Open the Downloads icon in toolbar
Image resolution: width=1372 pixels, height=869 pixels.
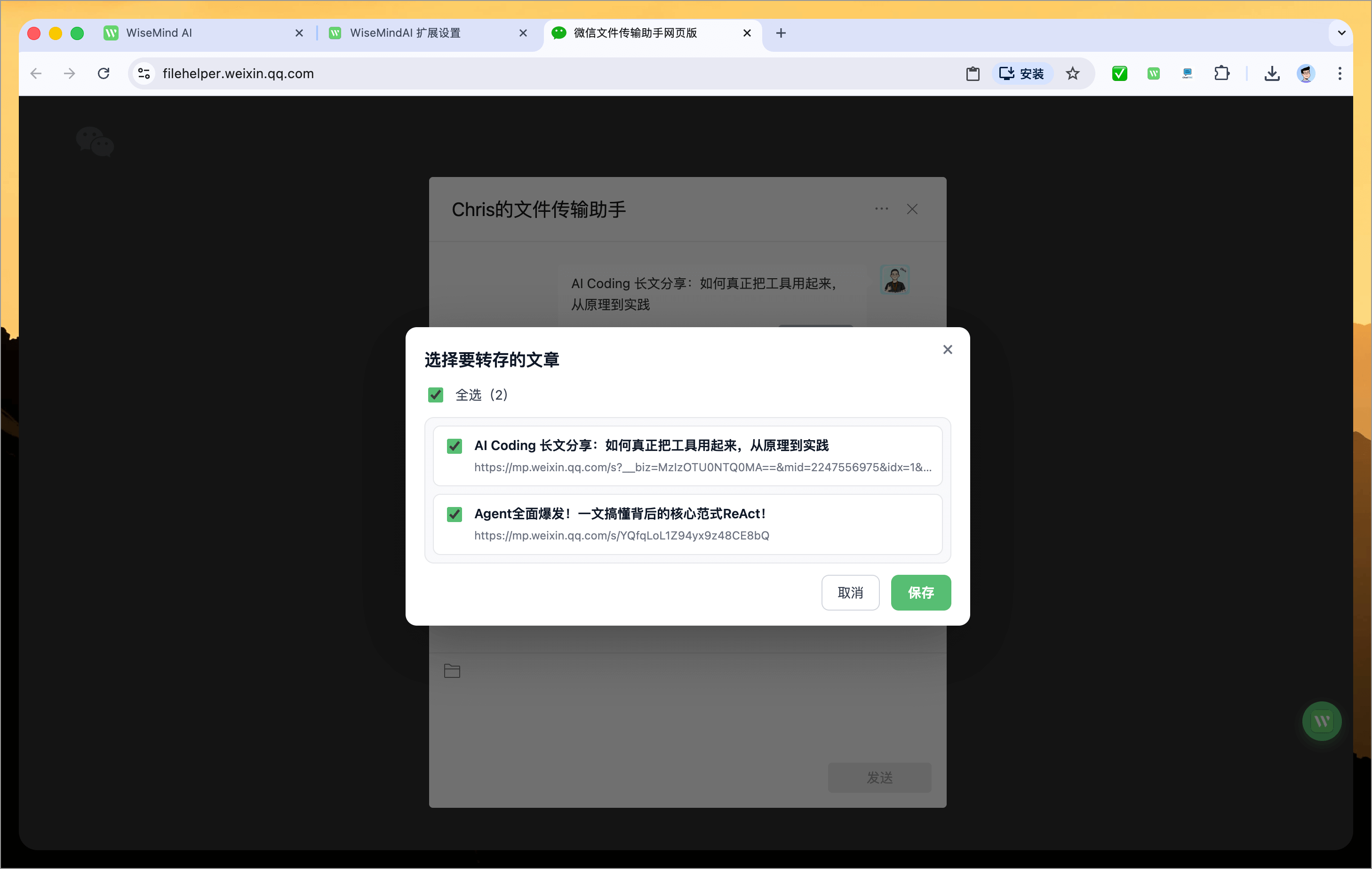pos(1272,73)
